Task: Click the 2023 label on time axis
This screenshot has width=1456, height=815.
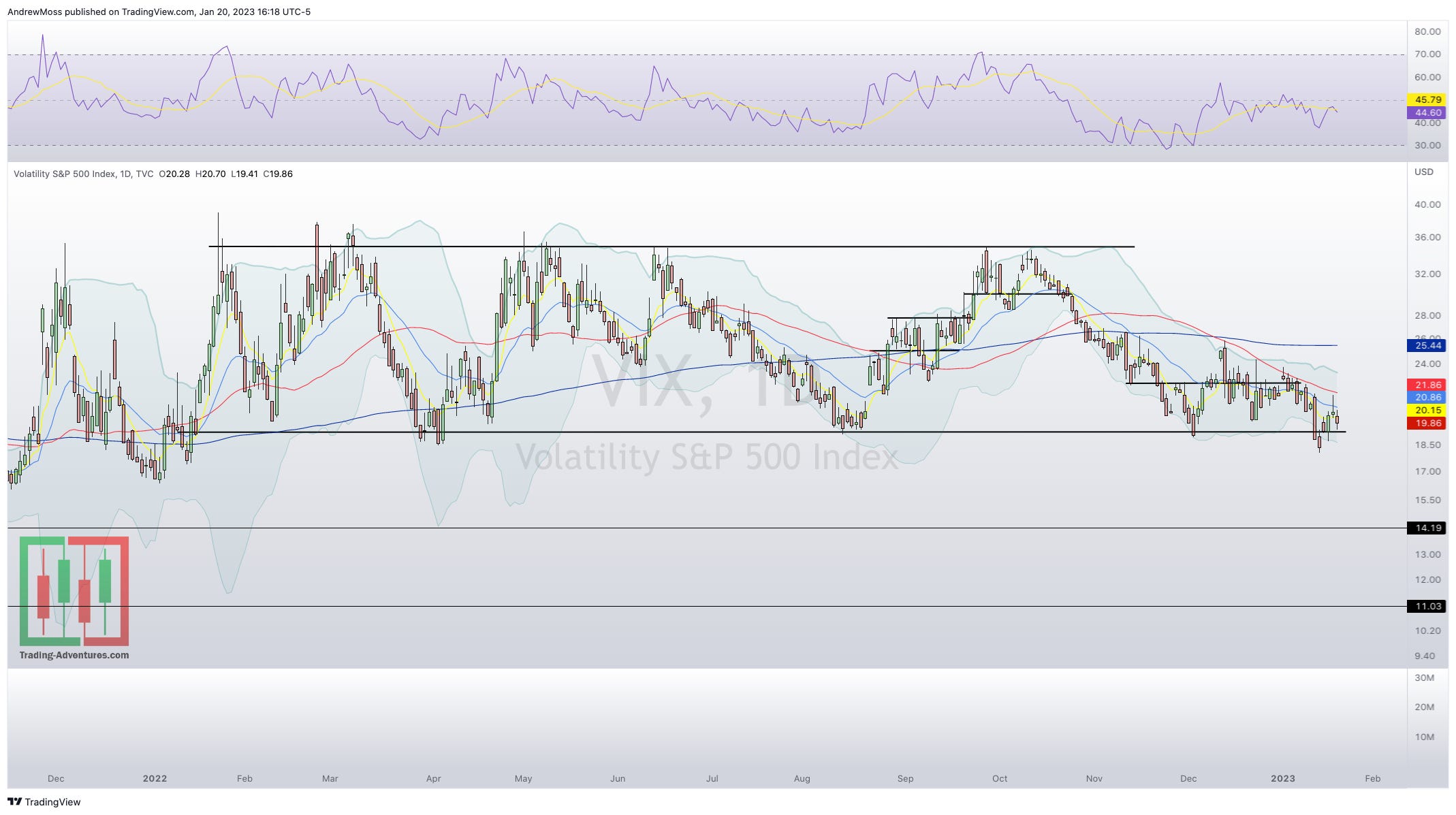Action: [1283, 778]
